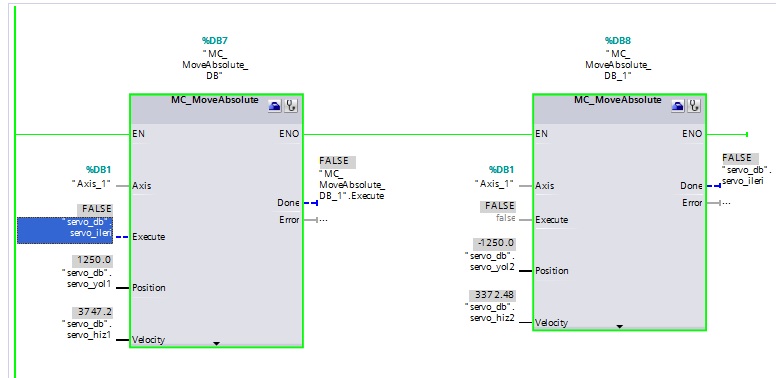
Task: Click Axis_1 operand of DB8 block
Action: pyautogui.click(x=495, y=184)
